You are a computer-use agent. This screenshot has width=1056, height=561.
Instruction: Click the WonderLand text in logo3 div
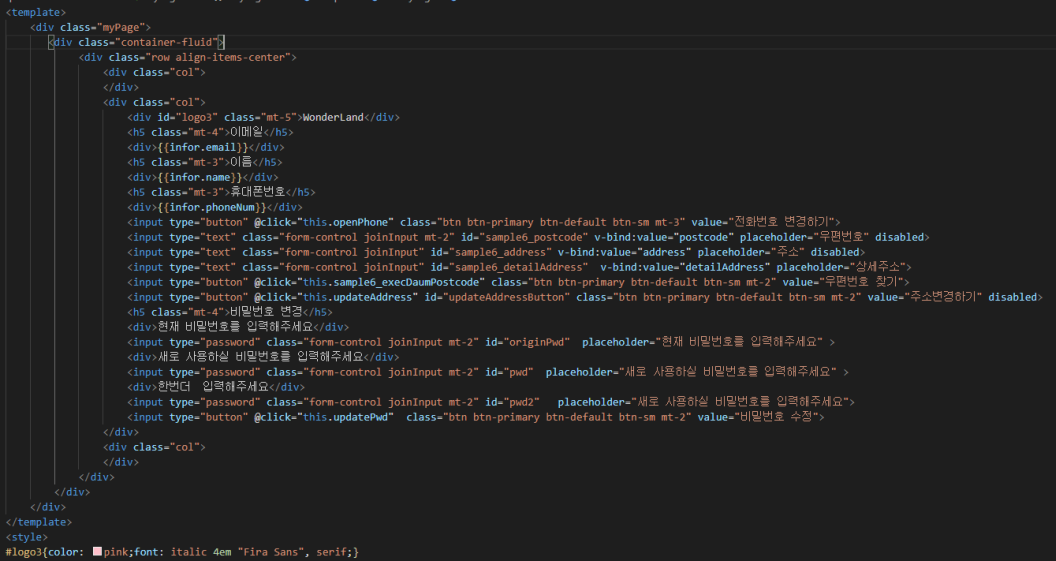coord(333,117)
